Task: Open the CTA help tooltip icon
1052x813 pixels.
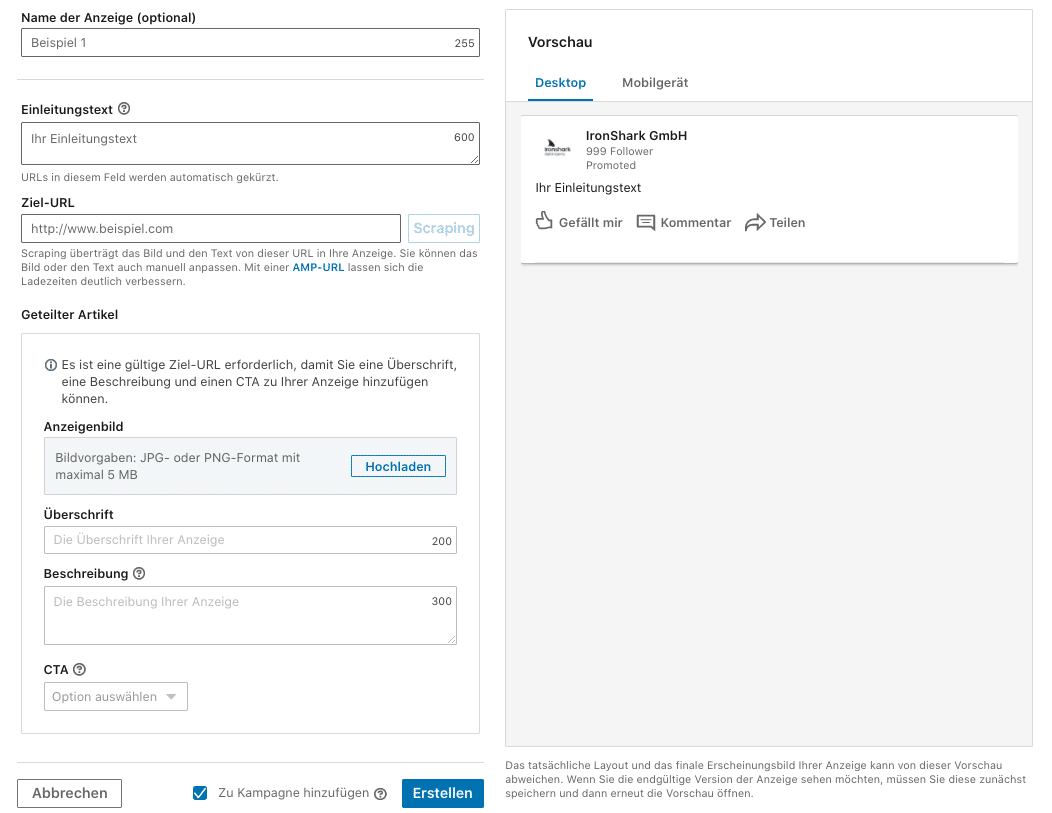Action: click(78, 669)
